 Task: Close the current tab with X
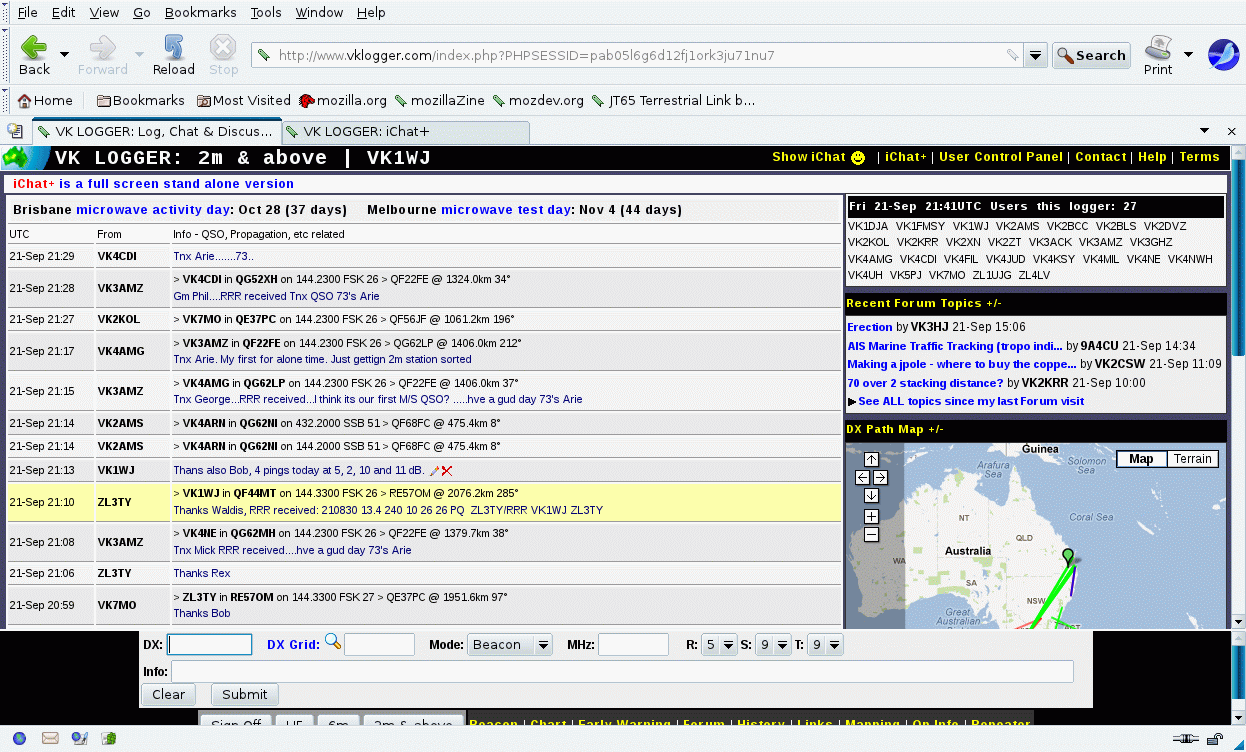tap(1232, 131)
